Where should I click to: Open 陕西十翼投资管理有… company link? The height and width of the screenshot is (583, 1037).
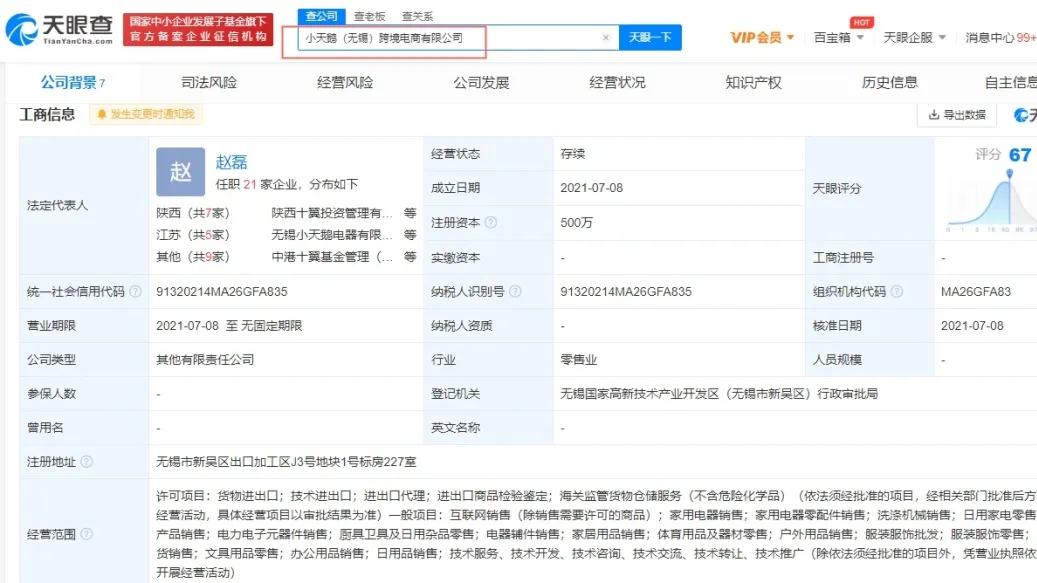tap(332, 213)
